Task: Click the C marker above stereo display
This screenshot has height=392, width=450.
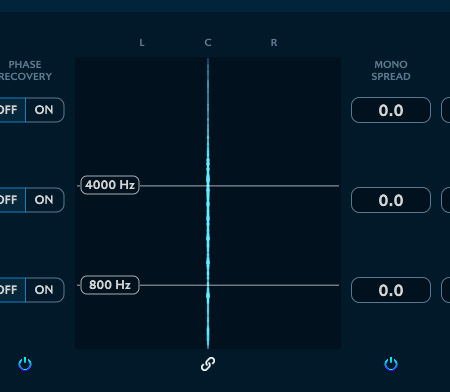Action: pos(208,43)
